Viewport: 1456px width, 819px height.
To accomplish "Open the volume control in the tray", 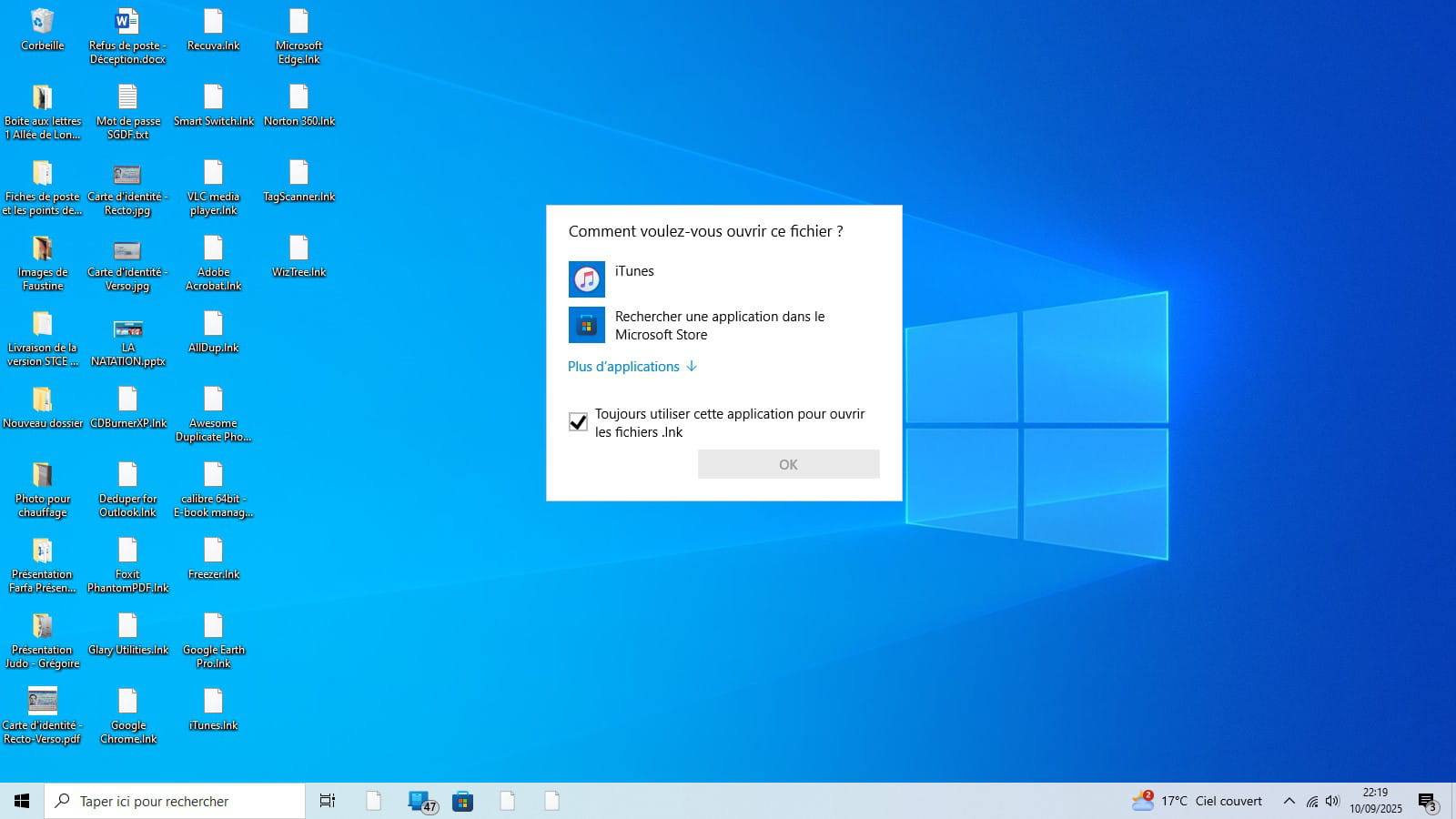I will tap(1332, 801).
